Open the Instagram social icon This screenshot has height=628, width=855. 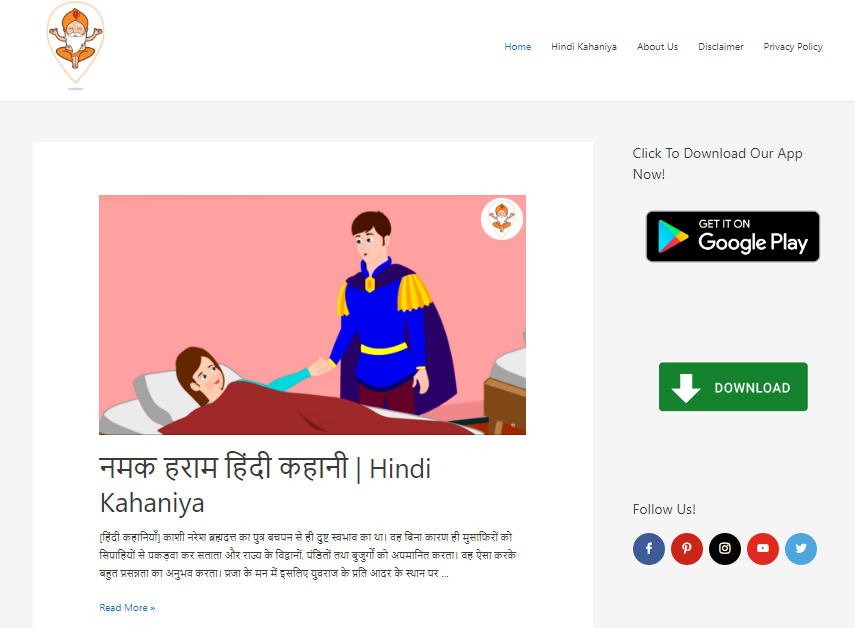click(x=725, y=548)
